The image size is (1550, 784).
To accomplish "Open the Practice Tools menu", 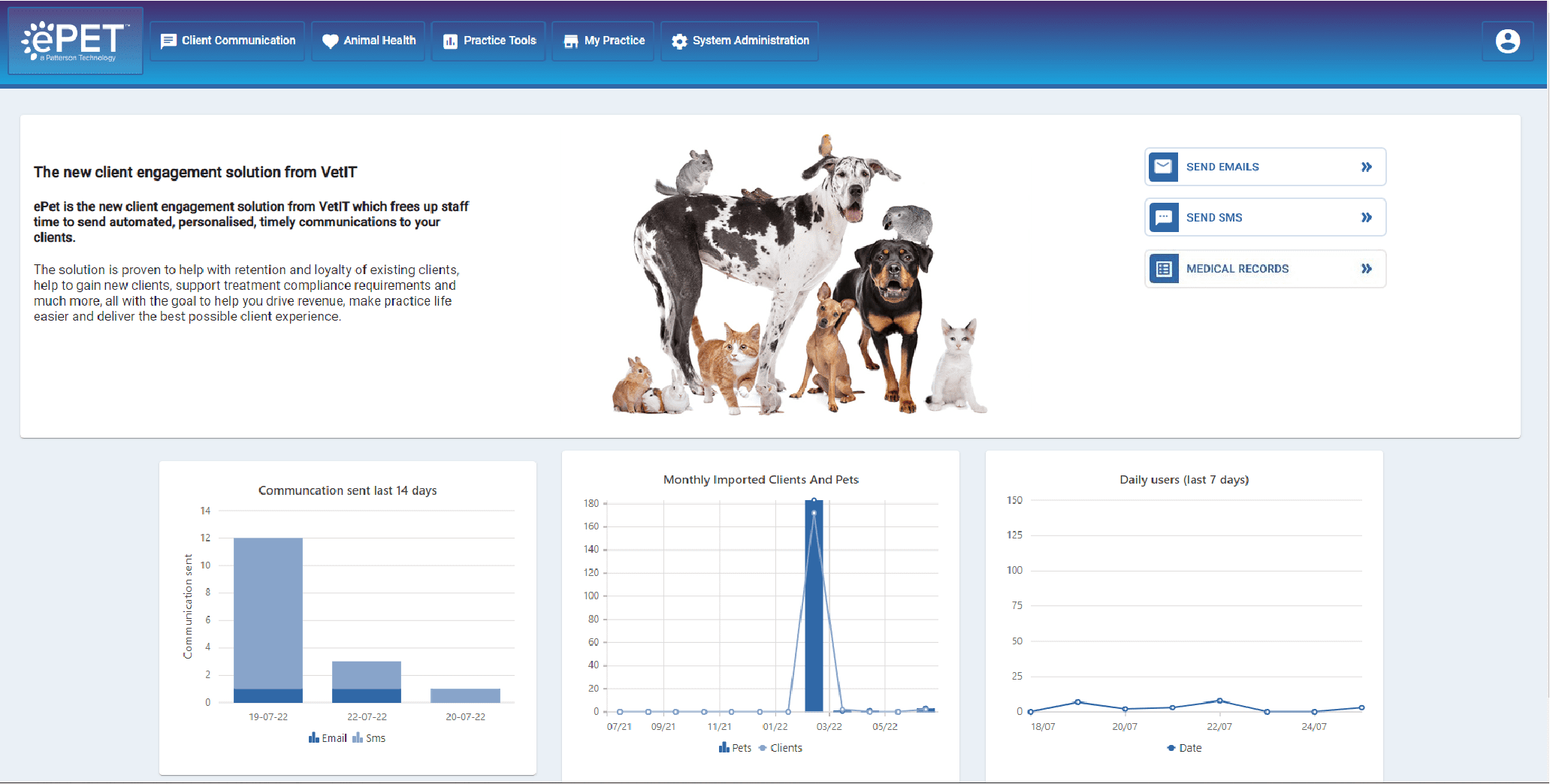I will click(489, 41).
